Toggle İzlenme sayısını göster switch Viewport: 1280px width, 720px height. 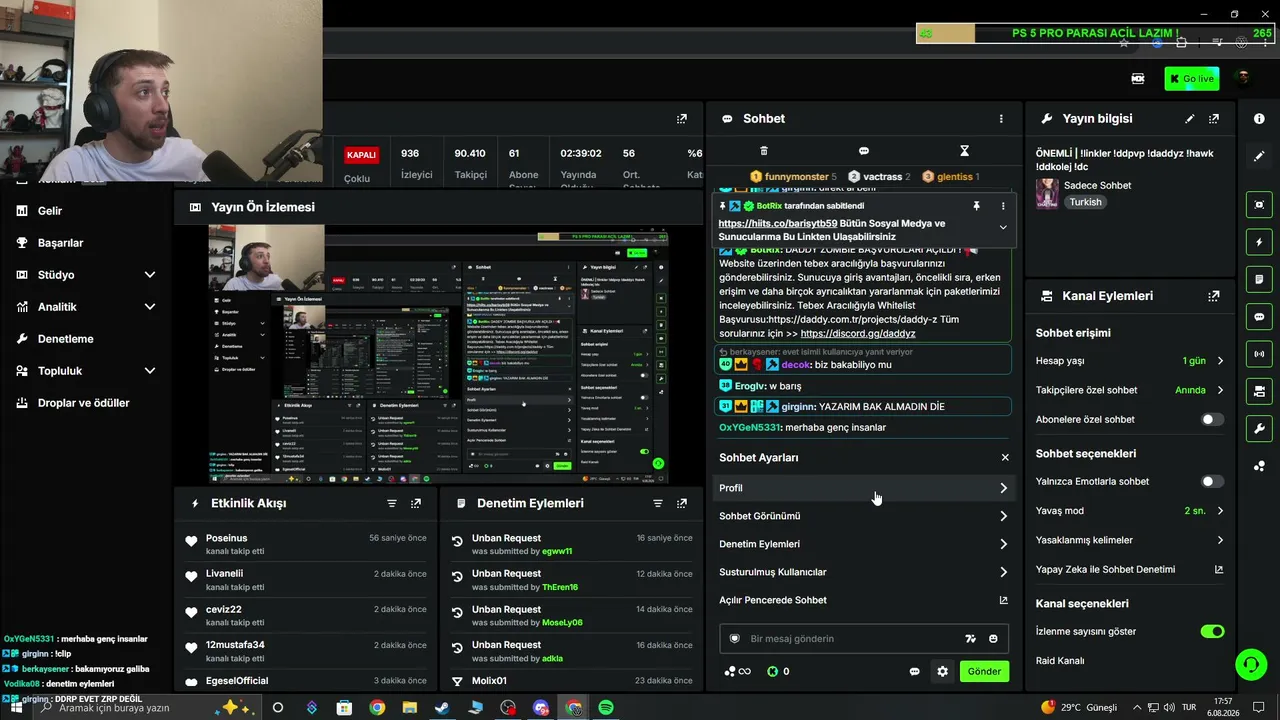1212,632
